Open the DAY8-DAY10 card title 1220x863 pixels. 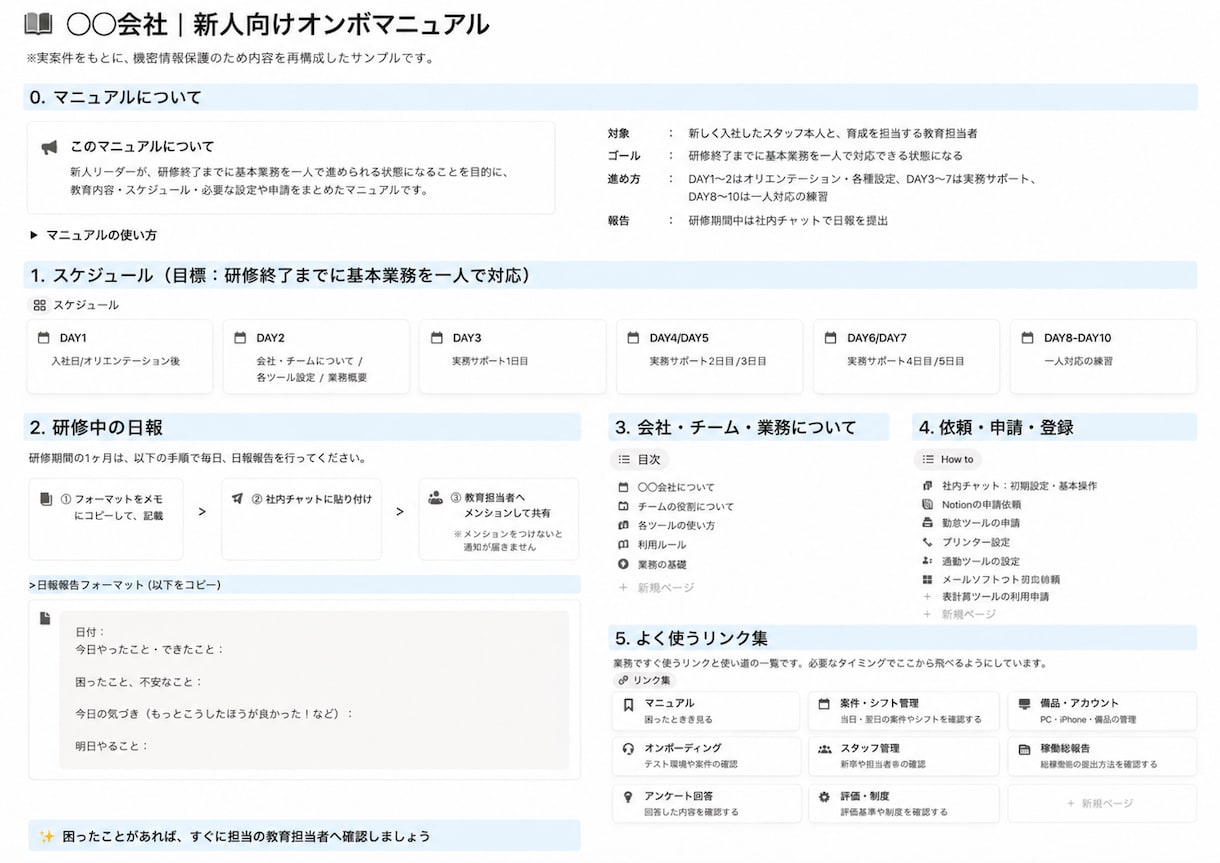point(1077,338)
